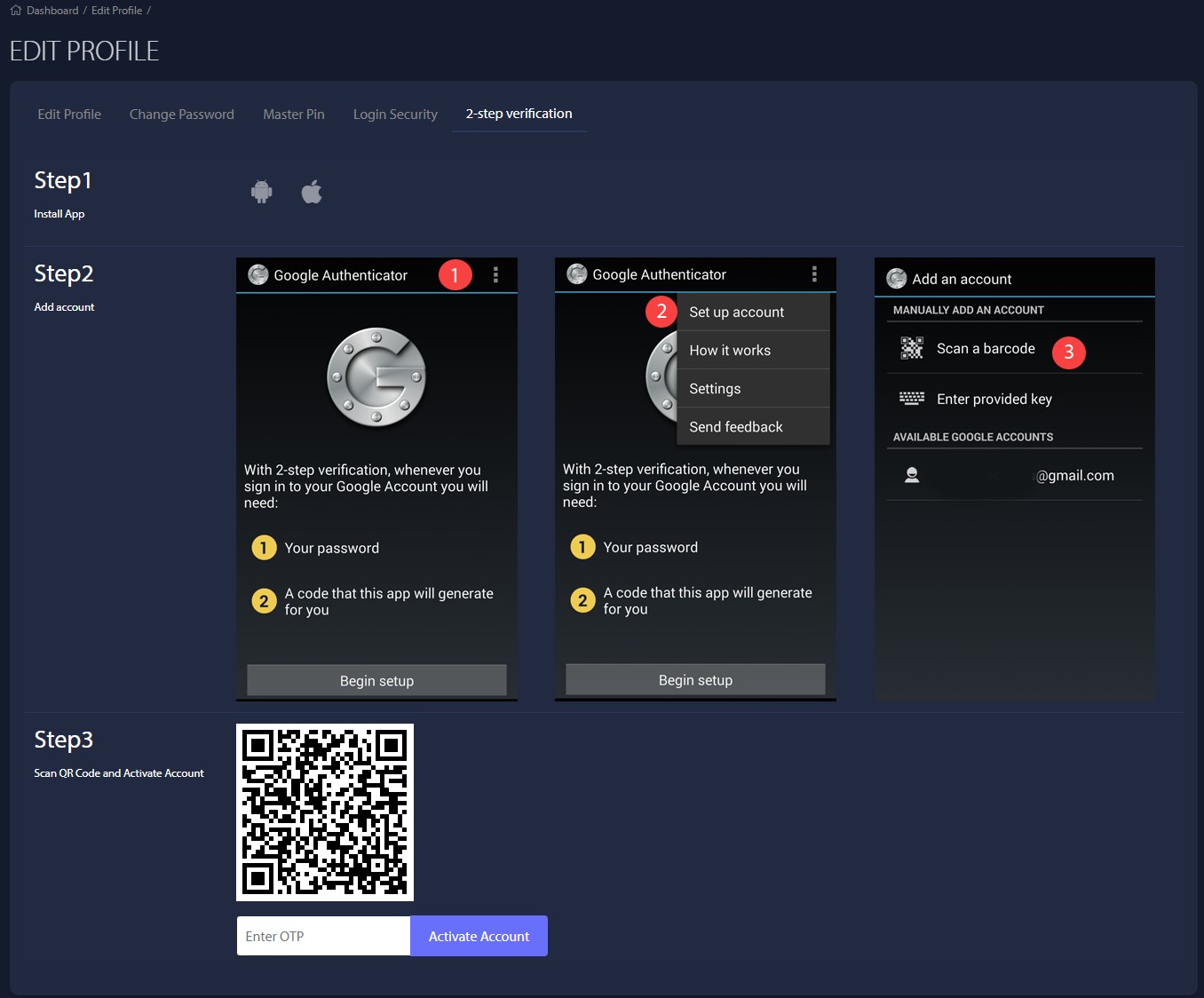Viewport: 1204px width, 998px height.
Task: Click the QR code image
Action: coord(325,812)
